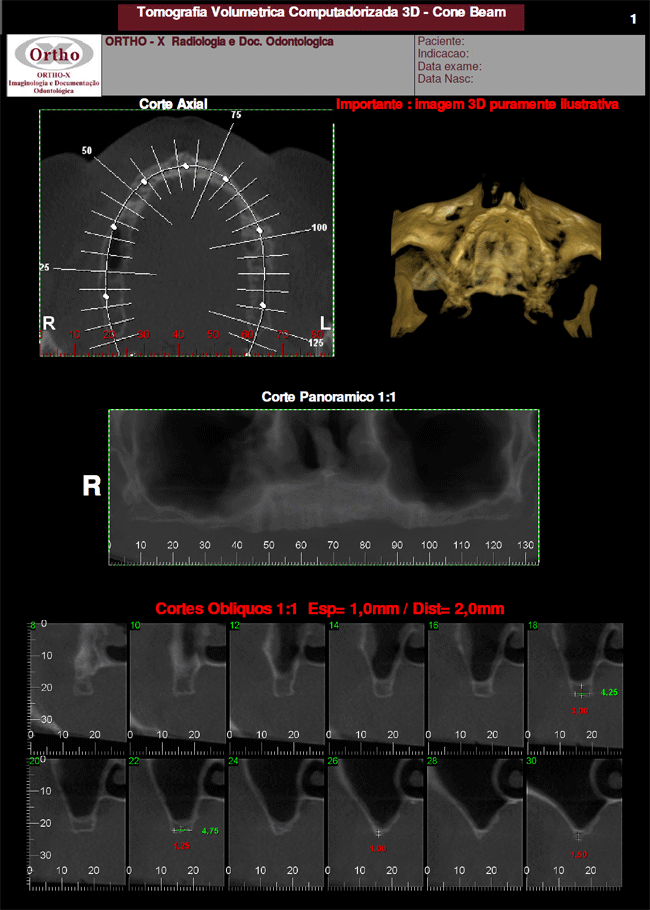
Task: Click the Ortho-X clinic logo
Action: tap(52, 66)
